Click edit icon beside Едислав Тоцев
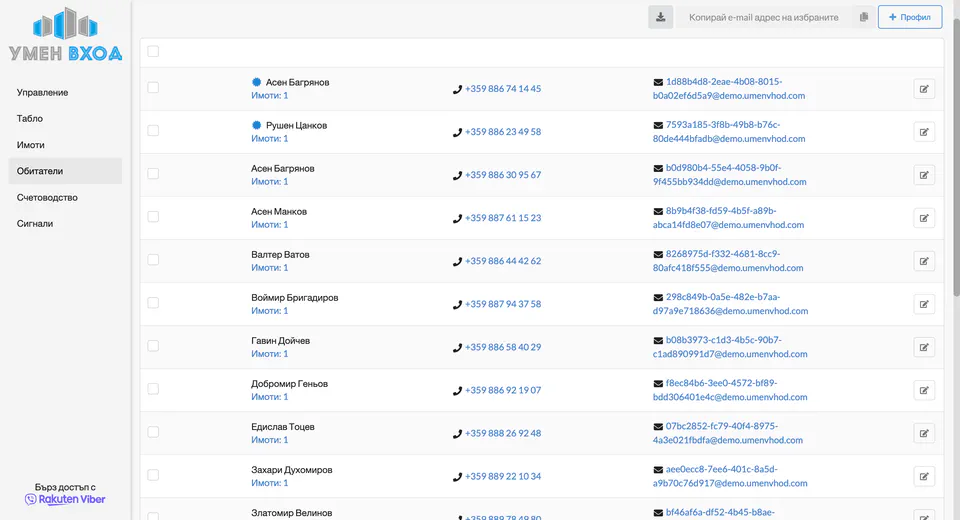Image resolution: width=960 pixels, height=520 pixels. (x=924, y=433)
